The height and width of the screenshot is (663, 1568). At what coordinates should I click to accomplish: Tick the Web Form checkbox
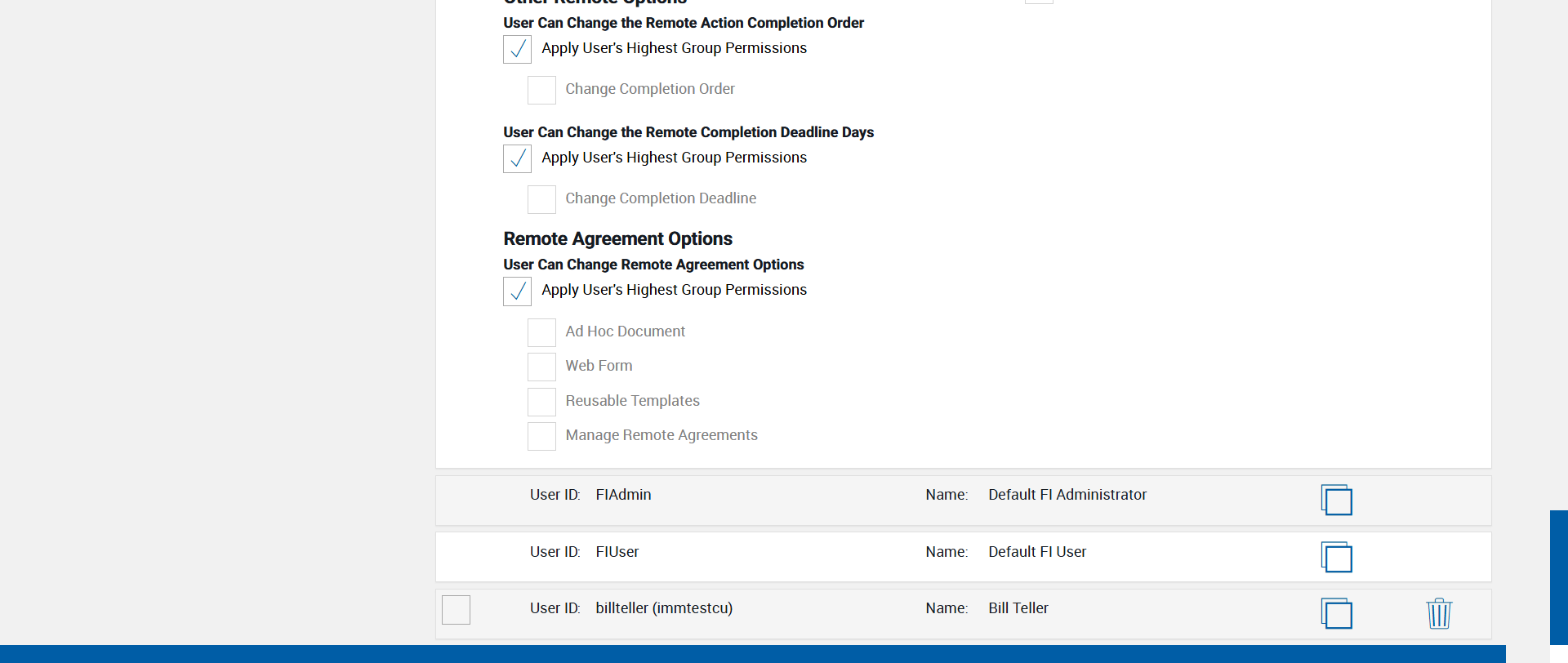click(541, 367)
